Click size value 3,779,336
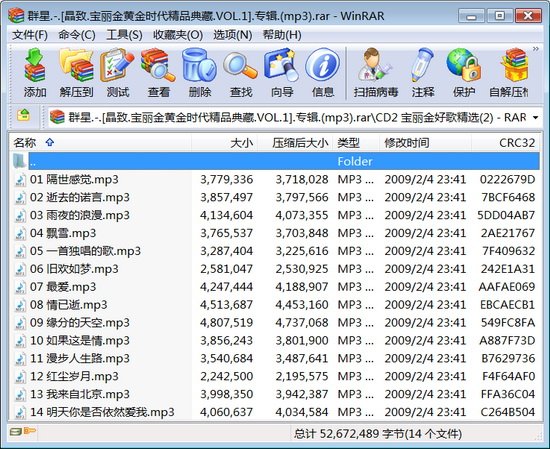The width and height of the screenshot is (550, 449). [227, 180]
